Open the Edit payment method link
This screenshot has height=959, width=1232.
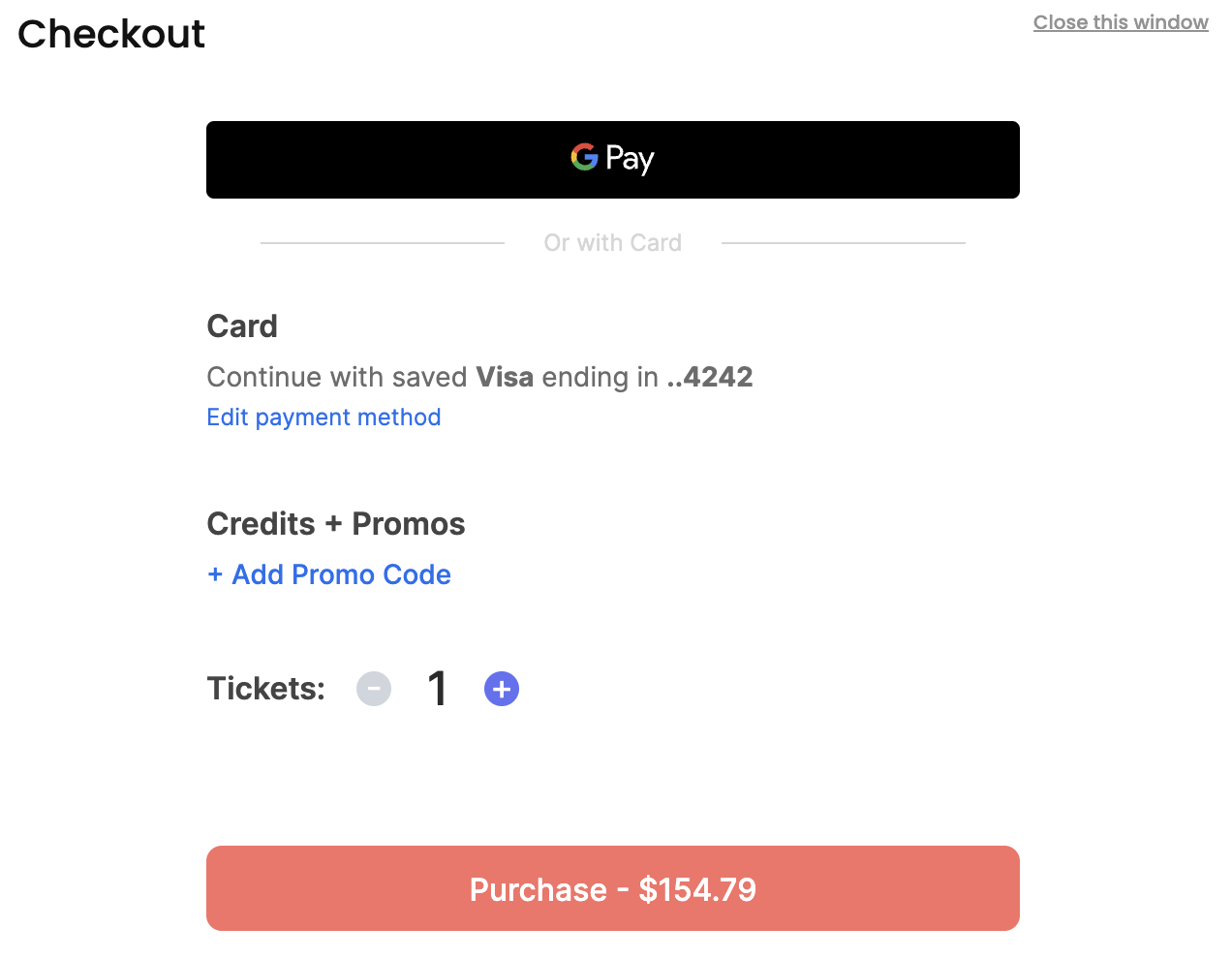pos(323,418)
